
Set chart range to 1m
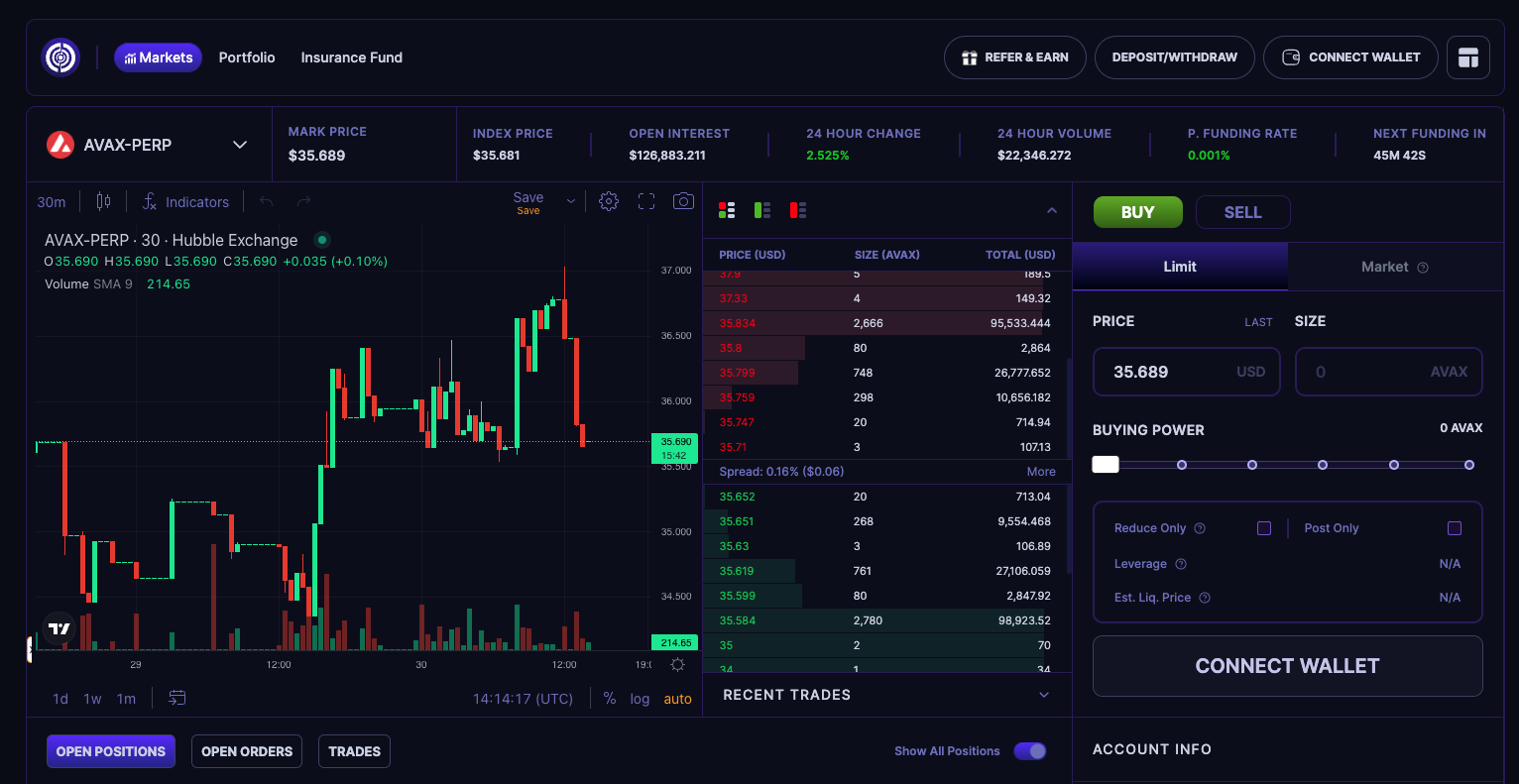coord(126,699)
